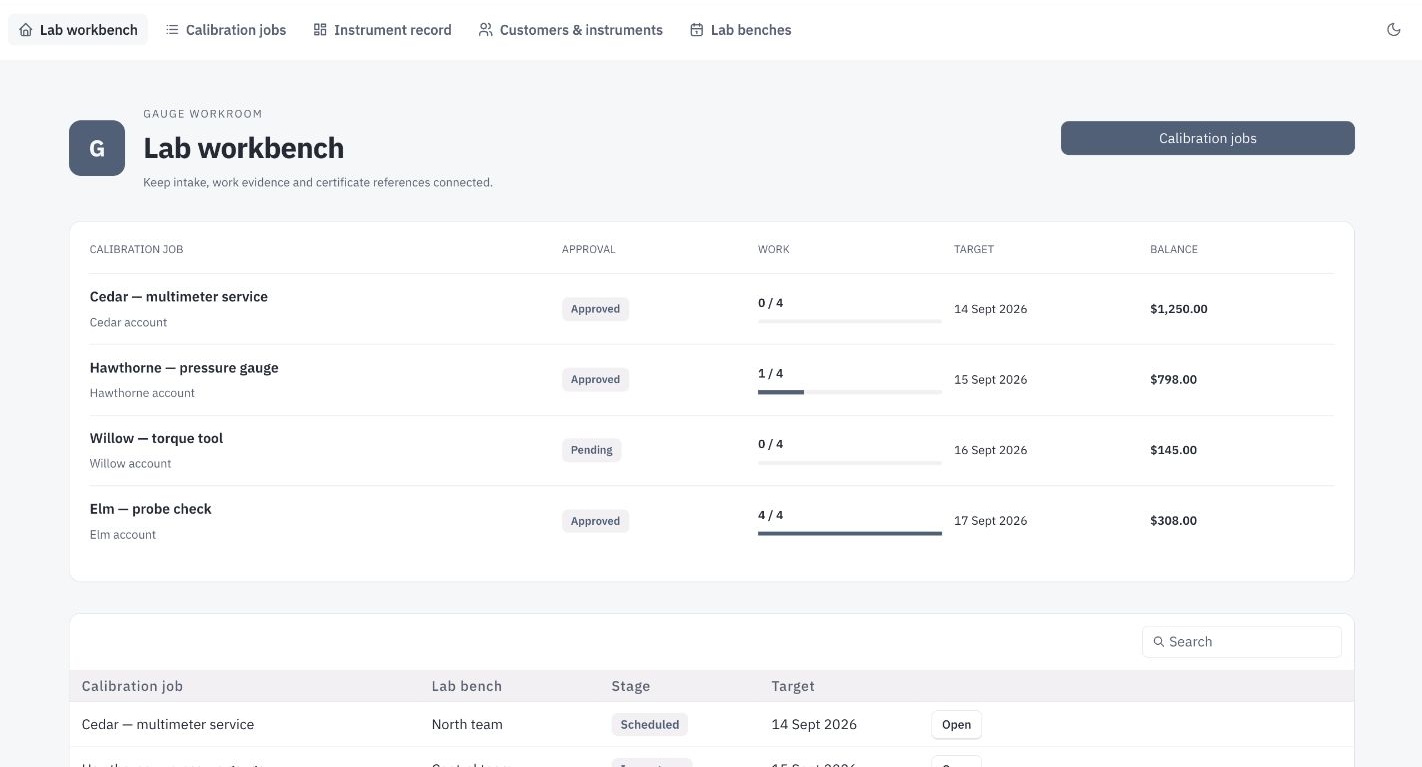The image size is (1422, 767).
Task: Select Cedar — multimeter service job title in summary card
Action: click(179, 297)
